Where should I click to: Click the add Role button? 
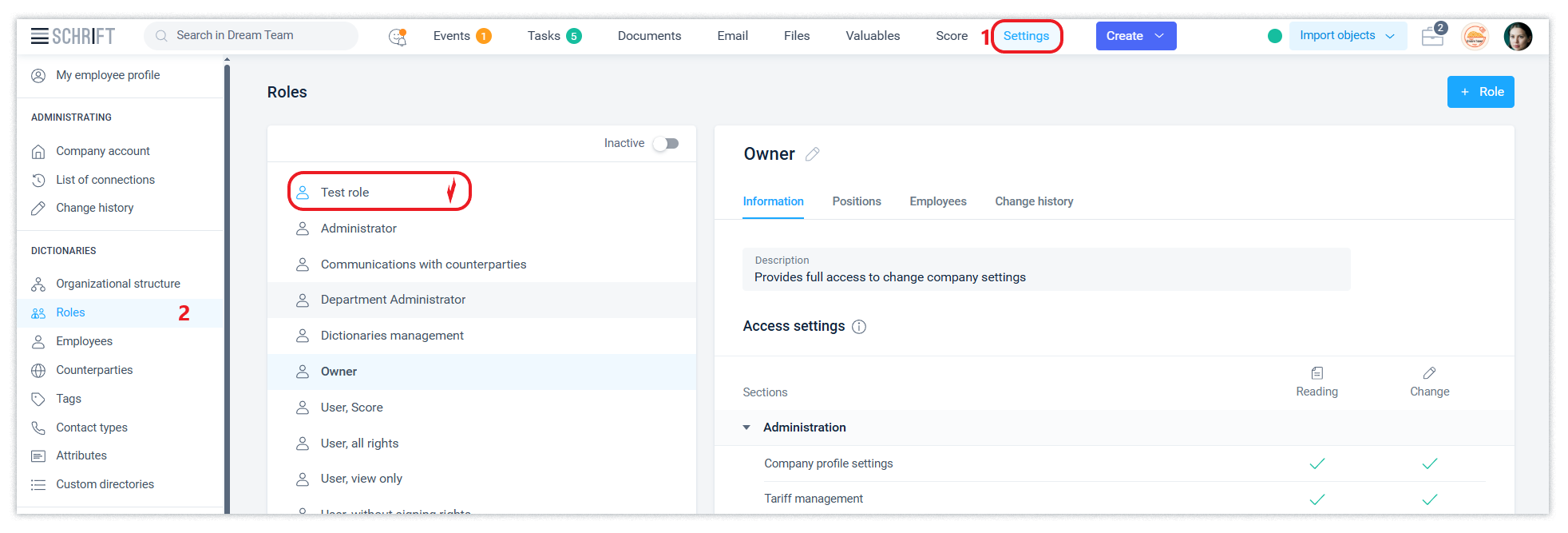[x=1480, y=92]
